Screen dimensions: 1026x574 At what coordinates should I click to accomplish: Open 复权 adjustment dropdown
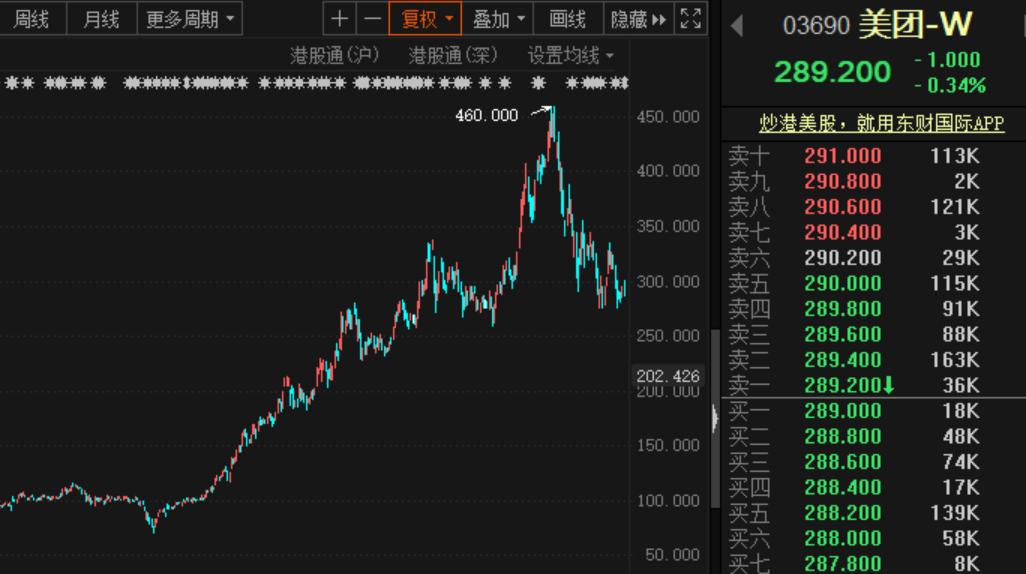click(425, 18)
